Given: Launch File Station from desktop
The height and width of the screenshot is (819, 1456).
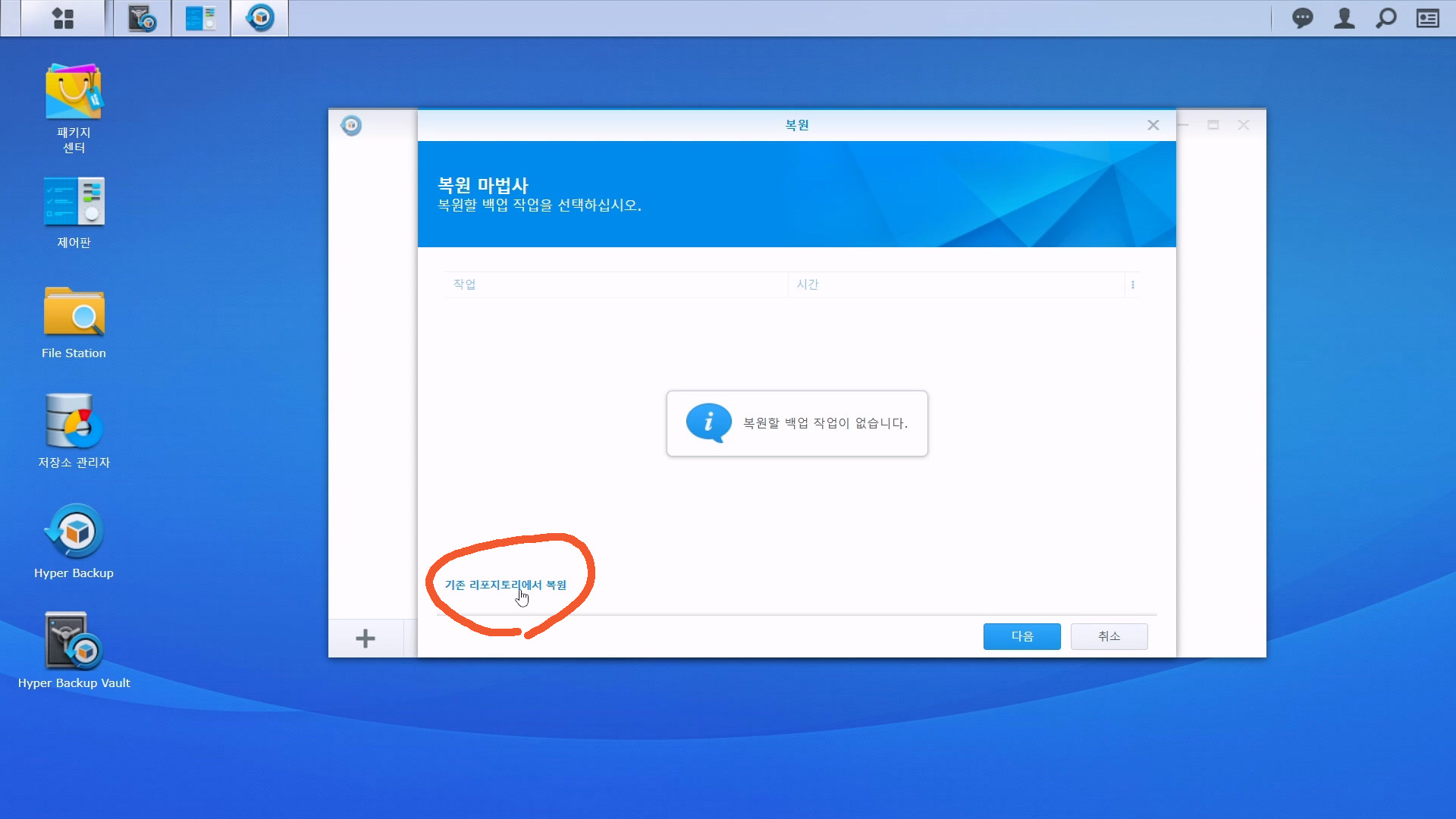Looking at the screenshot, I should pos(74,312).
